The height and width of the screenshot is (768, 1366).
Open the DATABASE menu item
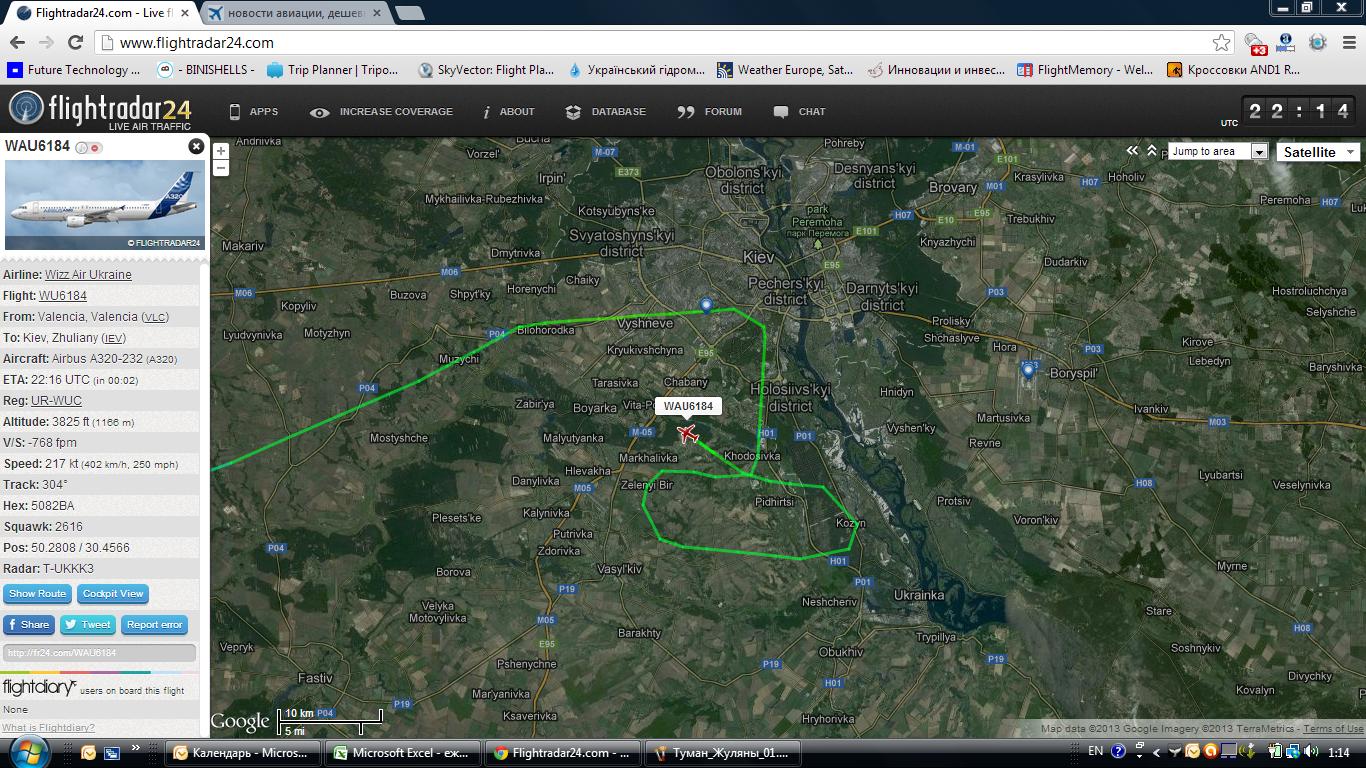coord(606,112)
